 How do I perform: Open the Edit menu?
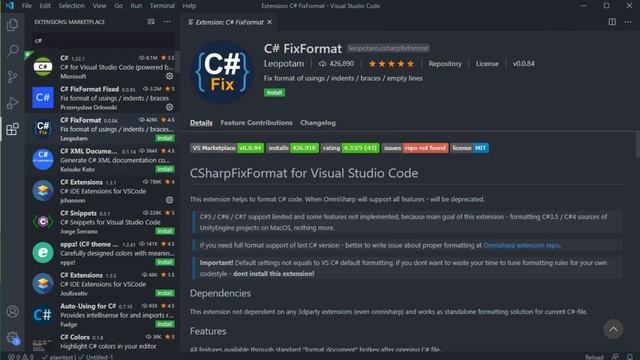point(45,6)
